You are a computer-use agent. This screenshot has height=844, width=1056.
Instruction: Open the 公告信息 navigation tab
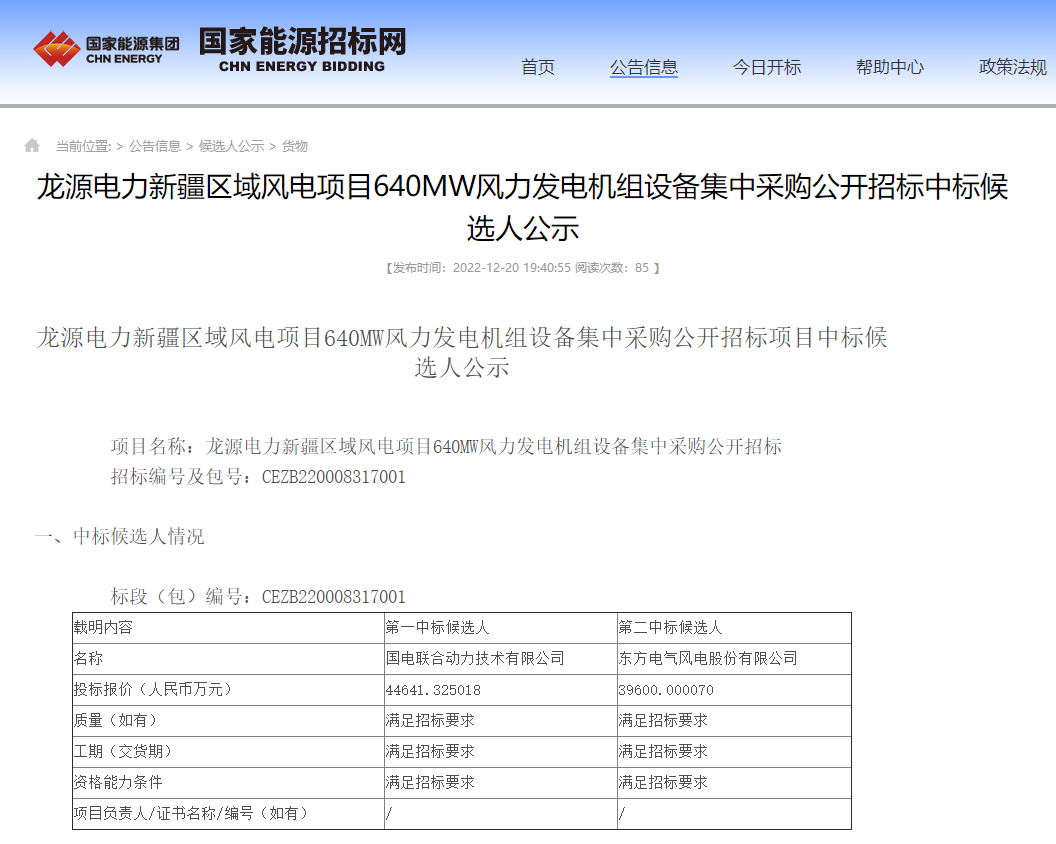click(x=644, y=67)
